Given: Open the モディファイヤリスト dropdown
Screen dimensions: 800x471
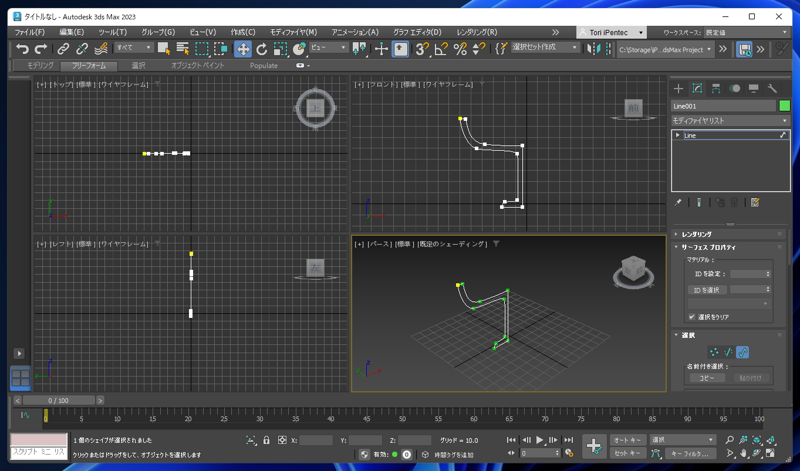Looking at the screenshot, I should (731, 120).
